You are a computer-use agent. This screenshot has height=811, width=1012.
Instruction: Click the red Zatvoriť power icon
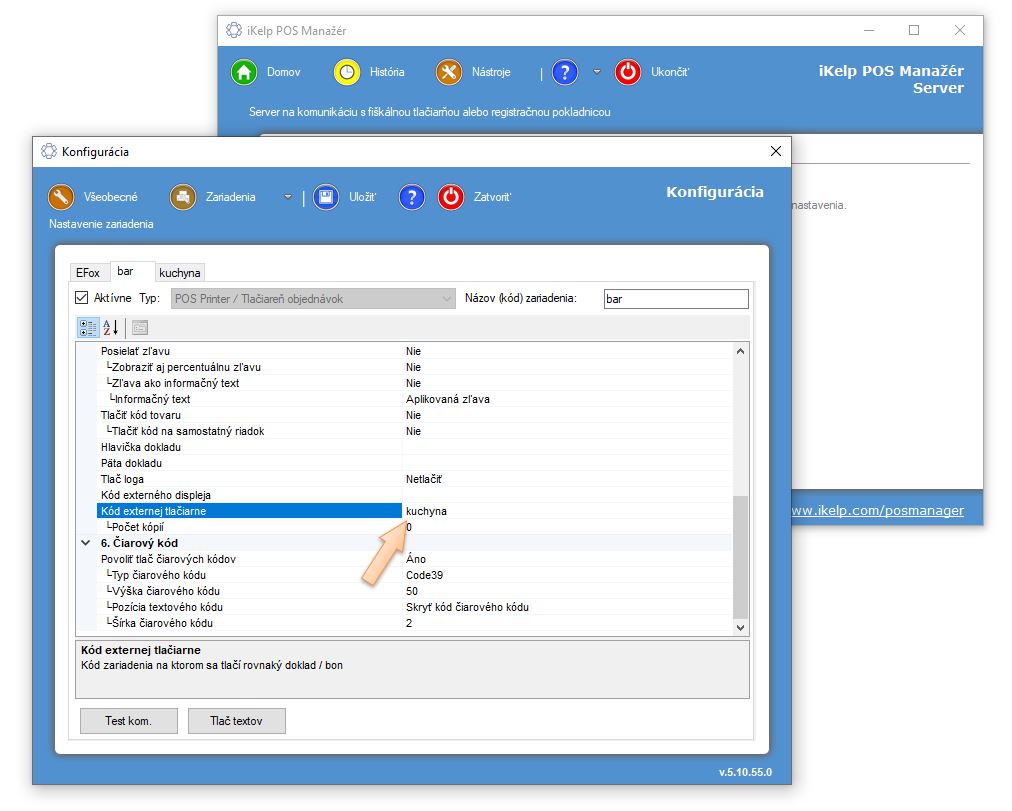(451, 197)
